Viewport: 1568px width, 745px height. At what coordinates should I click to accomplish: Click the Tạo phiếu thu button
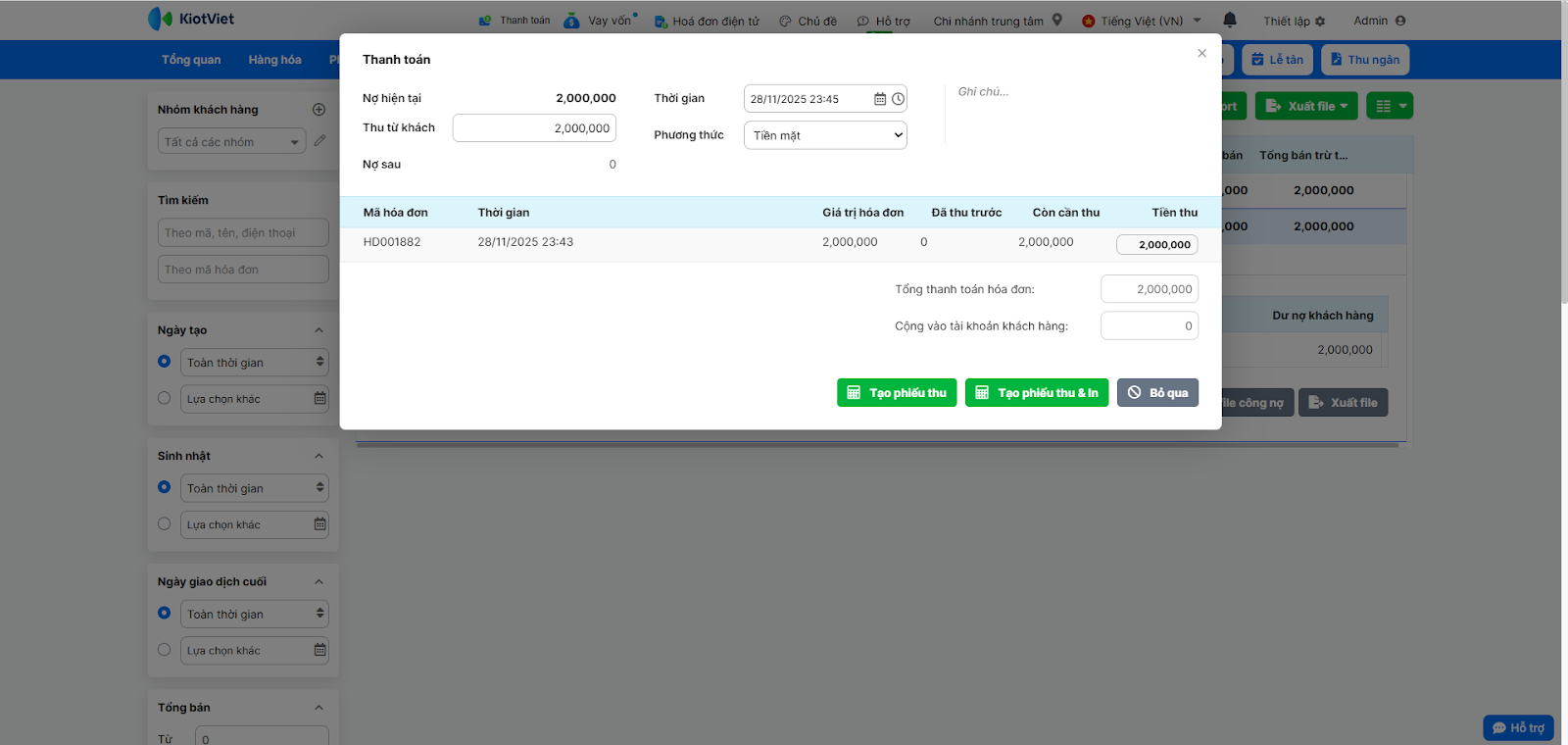[897, 392]
